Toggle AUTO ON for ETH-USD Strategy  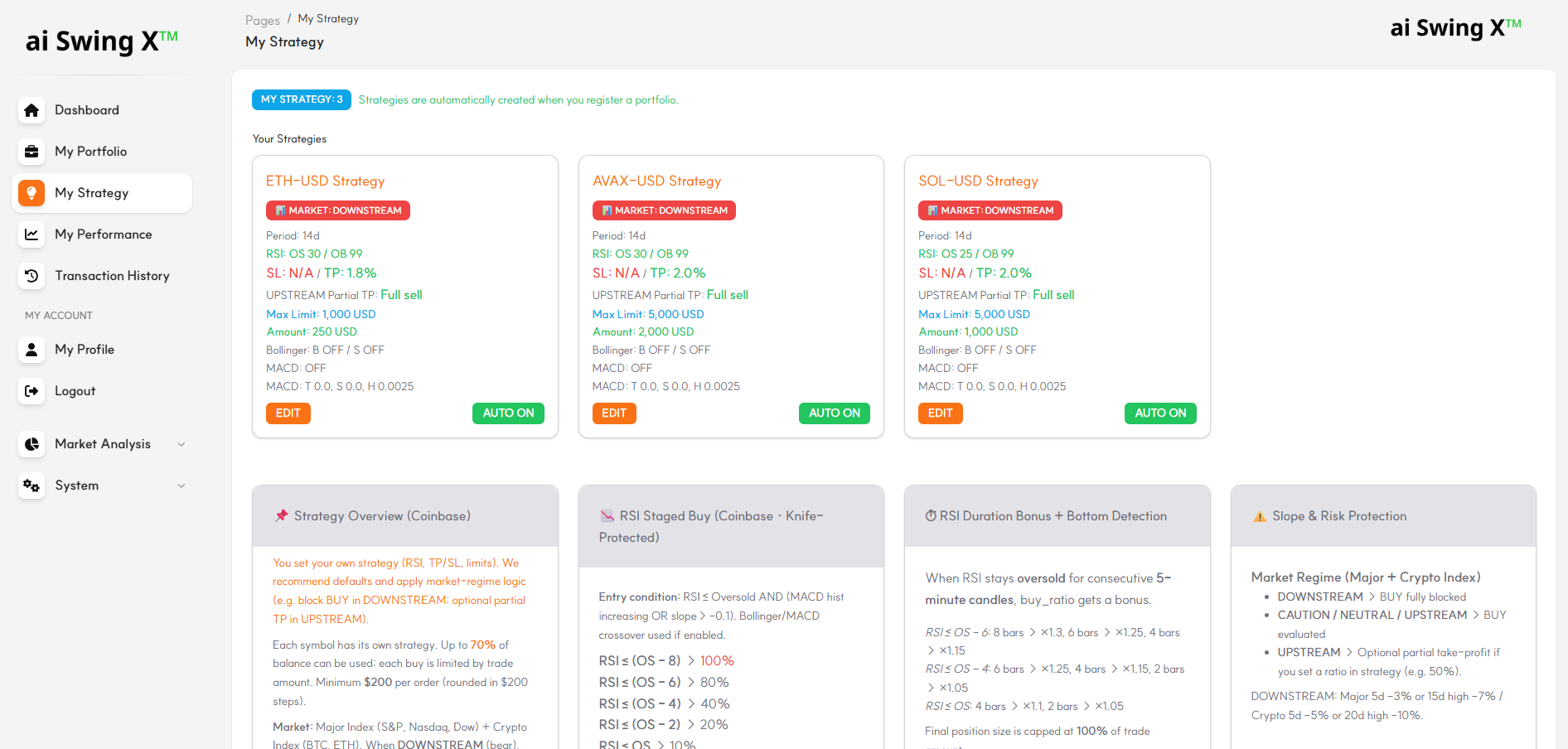(x=508, y=413)
